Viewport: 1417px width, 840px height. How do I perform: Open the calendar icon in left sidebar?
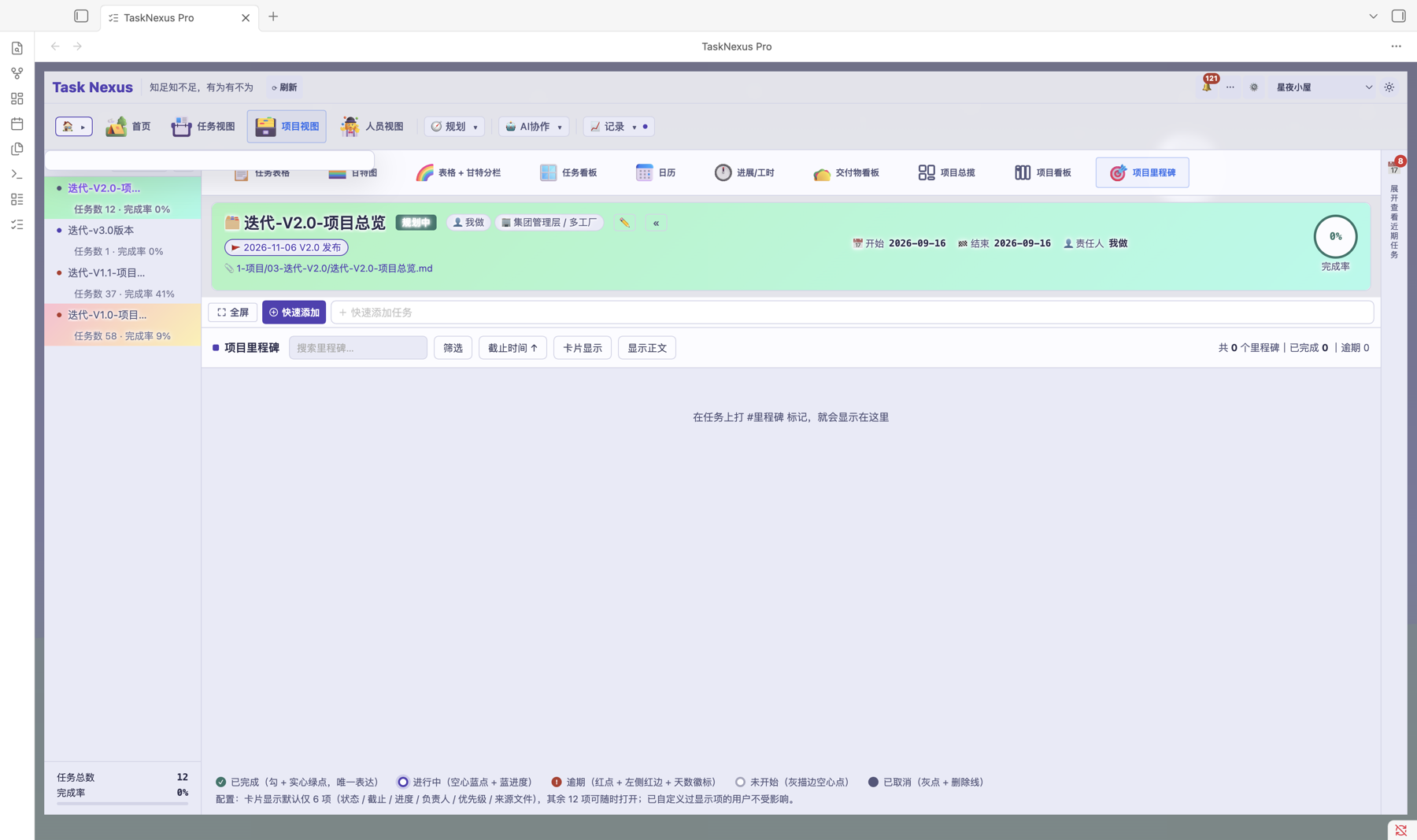(x=17, y=124)
